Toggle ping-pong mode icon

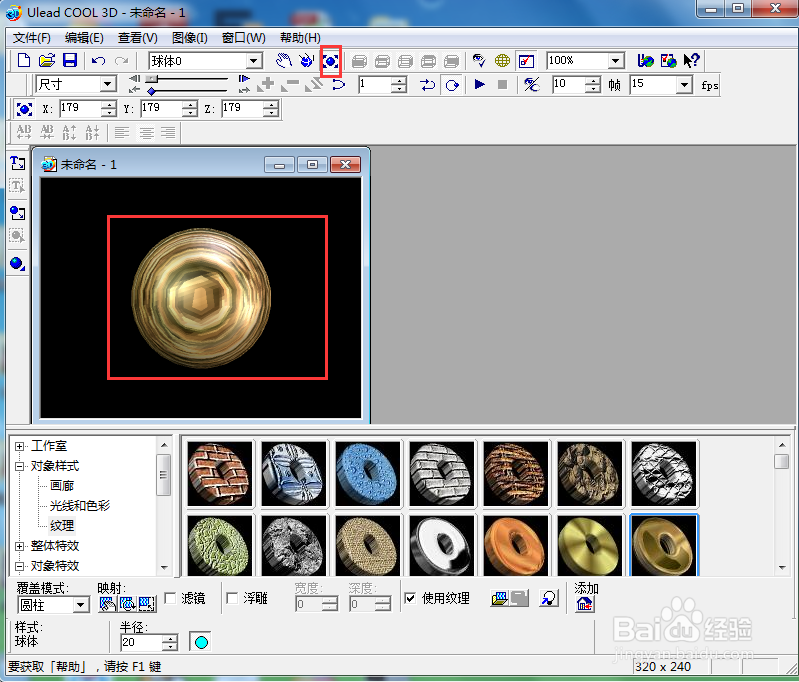pos(427,85)
